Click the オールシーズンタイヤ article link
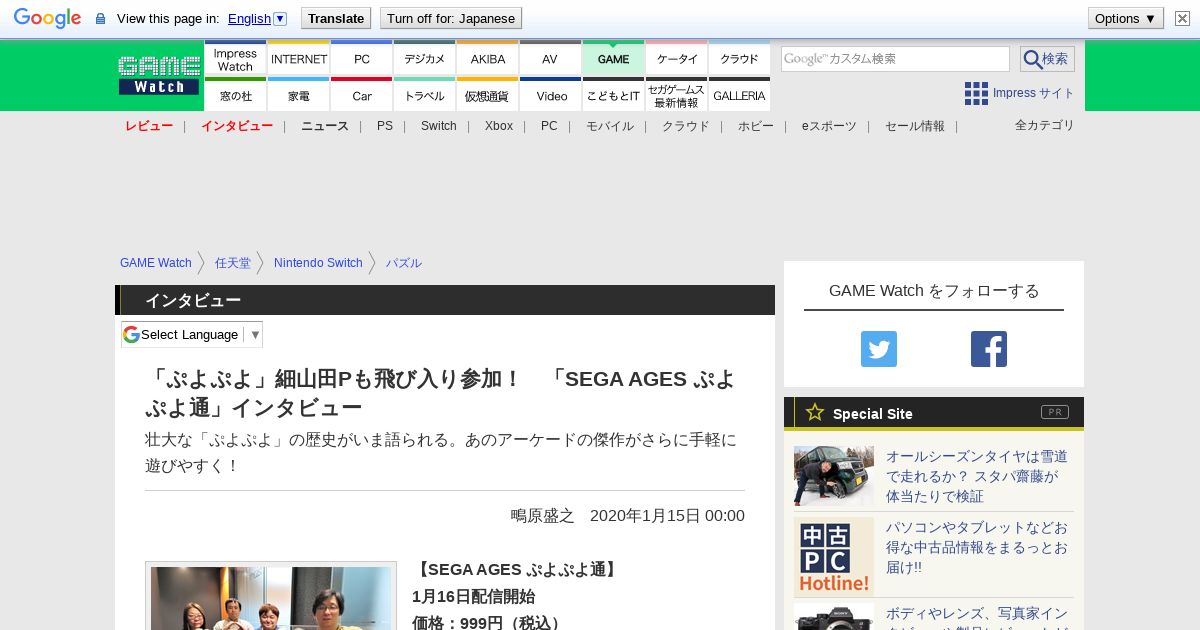 click(x=977, y=476)
